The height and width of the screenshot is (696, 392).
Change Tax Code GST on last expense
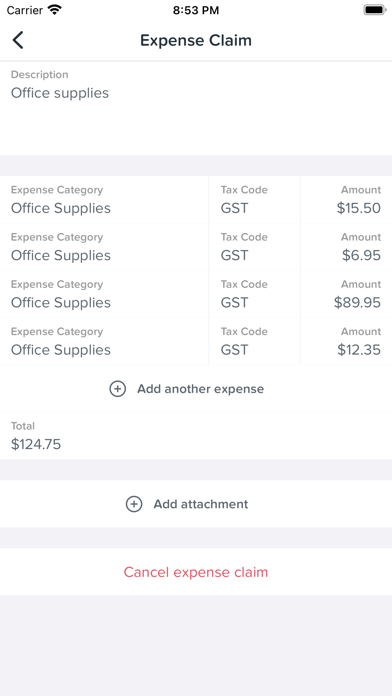(x=255, y=341)
